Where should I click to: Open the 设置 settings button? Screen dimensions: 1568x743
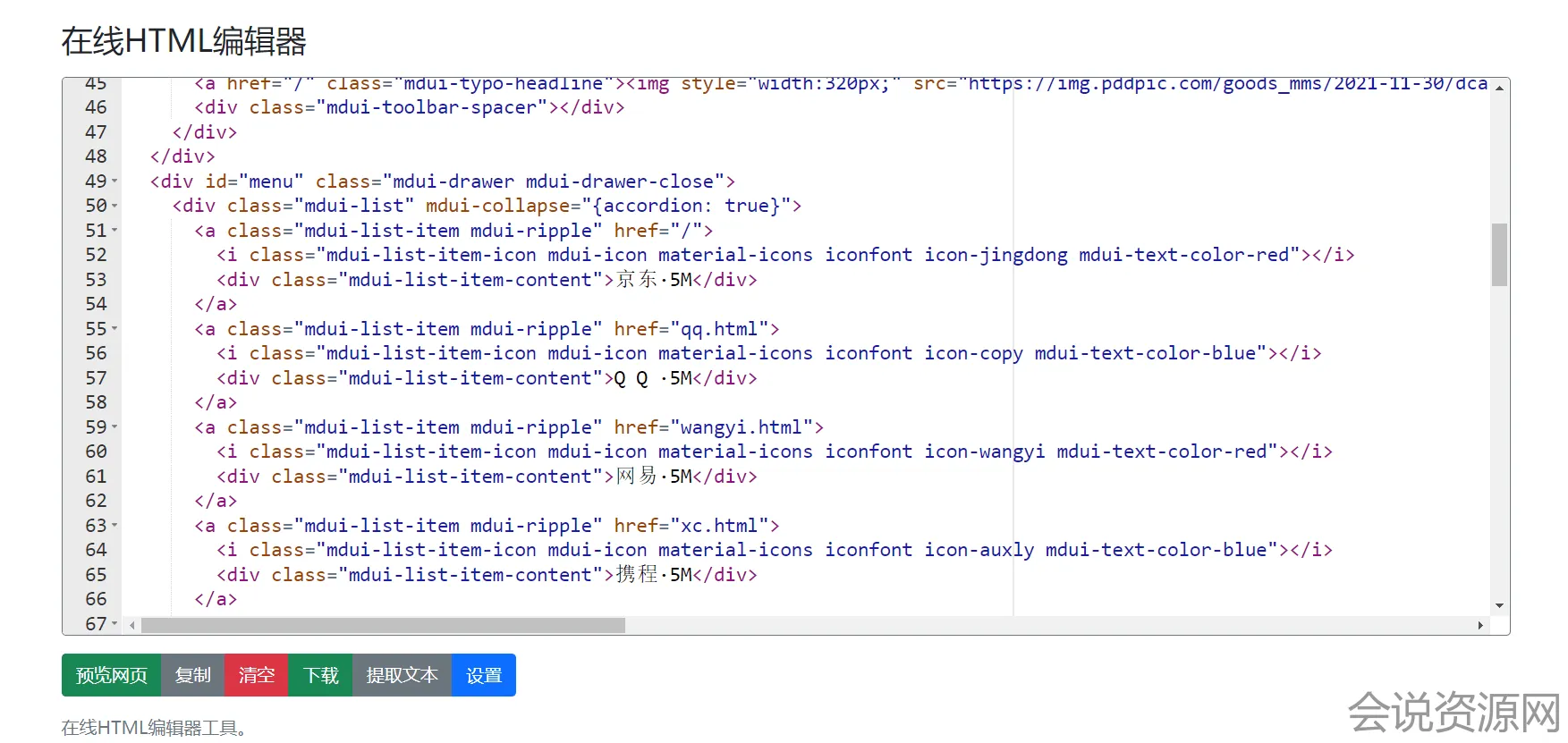point(484,675)
